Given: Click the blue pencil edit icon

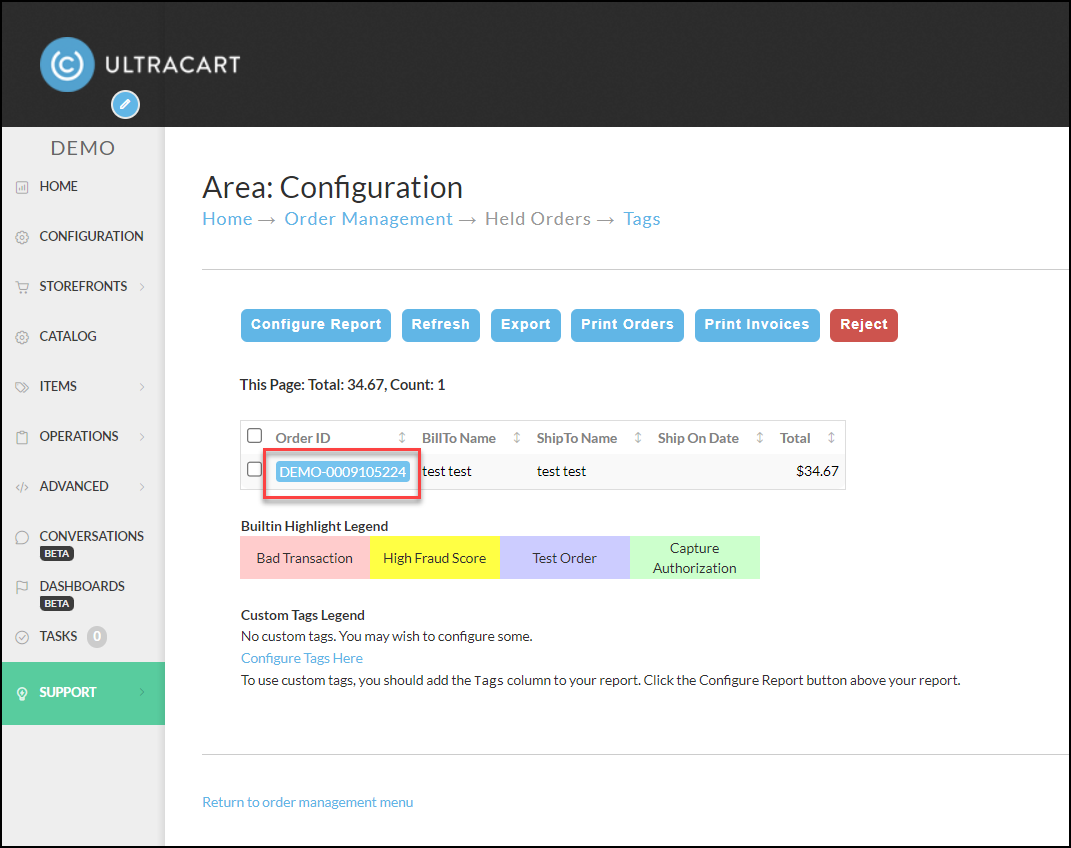Looking at the screenshot, I should tap(125, 104).
